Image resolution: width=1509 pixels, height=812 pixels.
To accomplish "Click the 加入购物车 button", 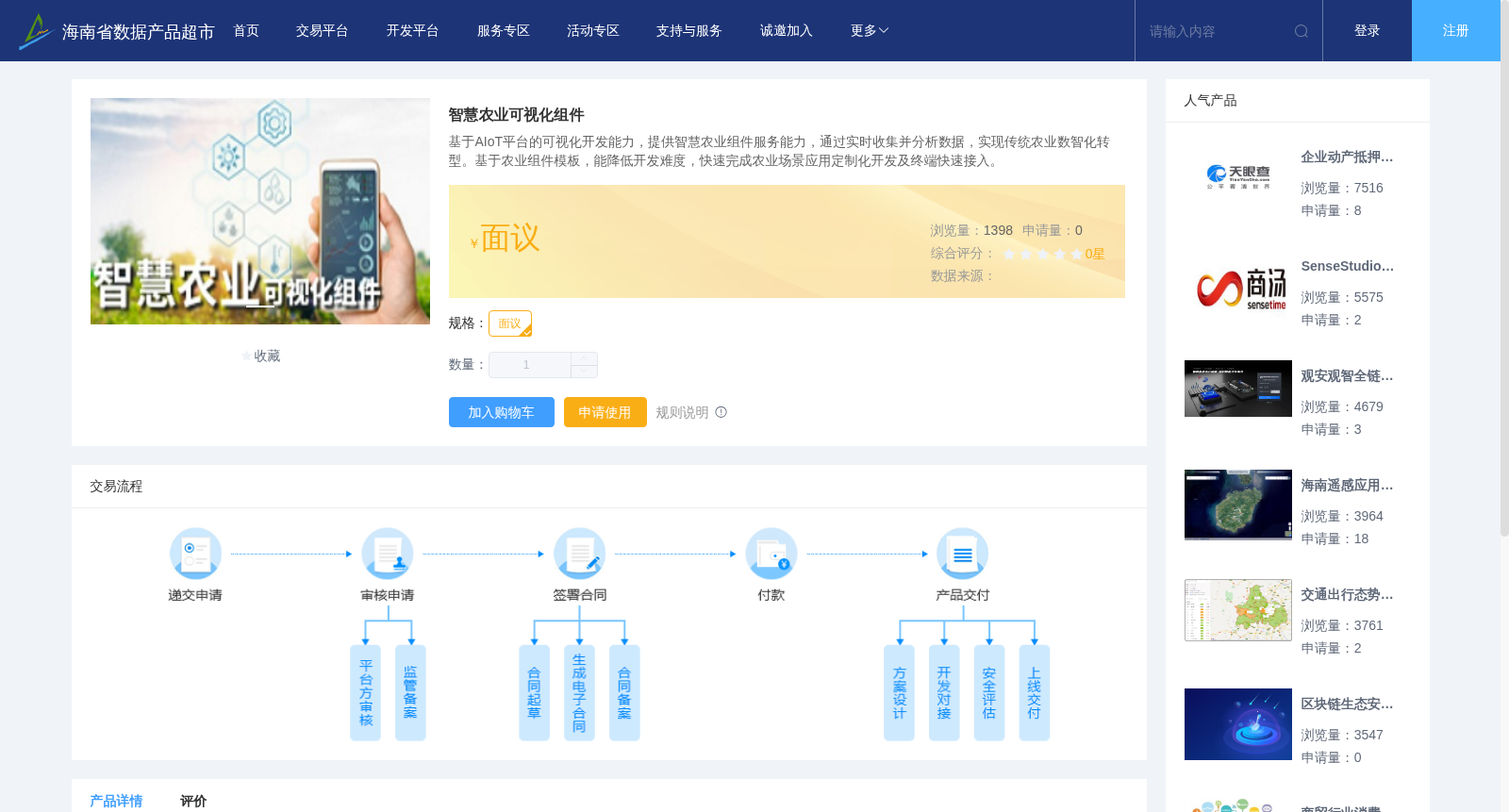I will tap(502, 412).
